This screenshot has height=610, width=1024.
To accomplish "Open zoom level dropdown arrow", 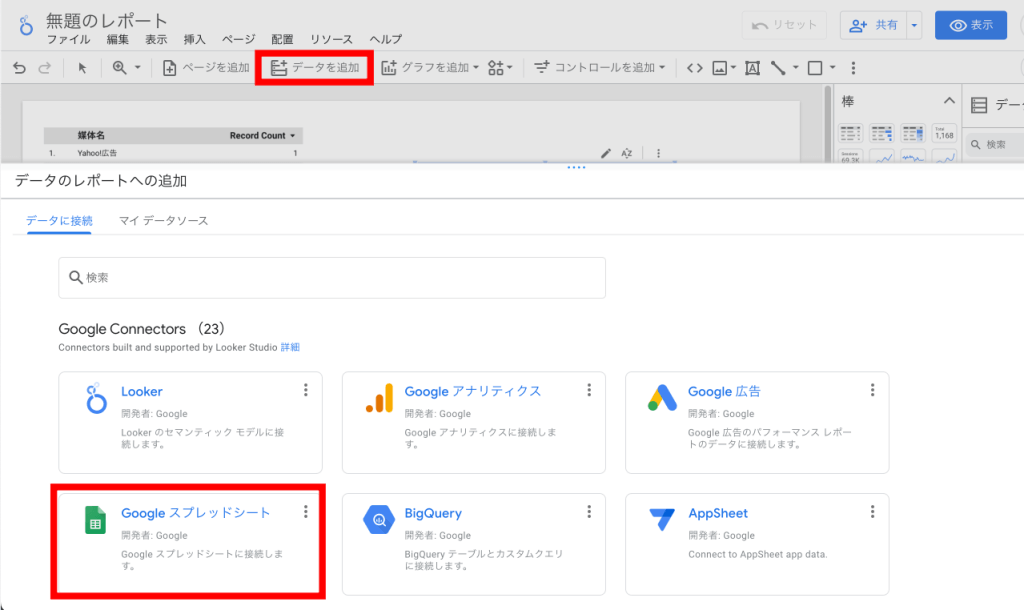I will point(138,67).
